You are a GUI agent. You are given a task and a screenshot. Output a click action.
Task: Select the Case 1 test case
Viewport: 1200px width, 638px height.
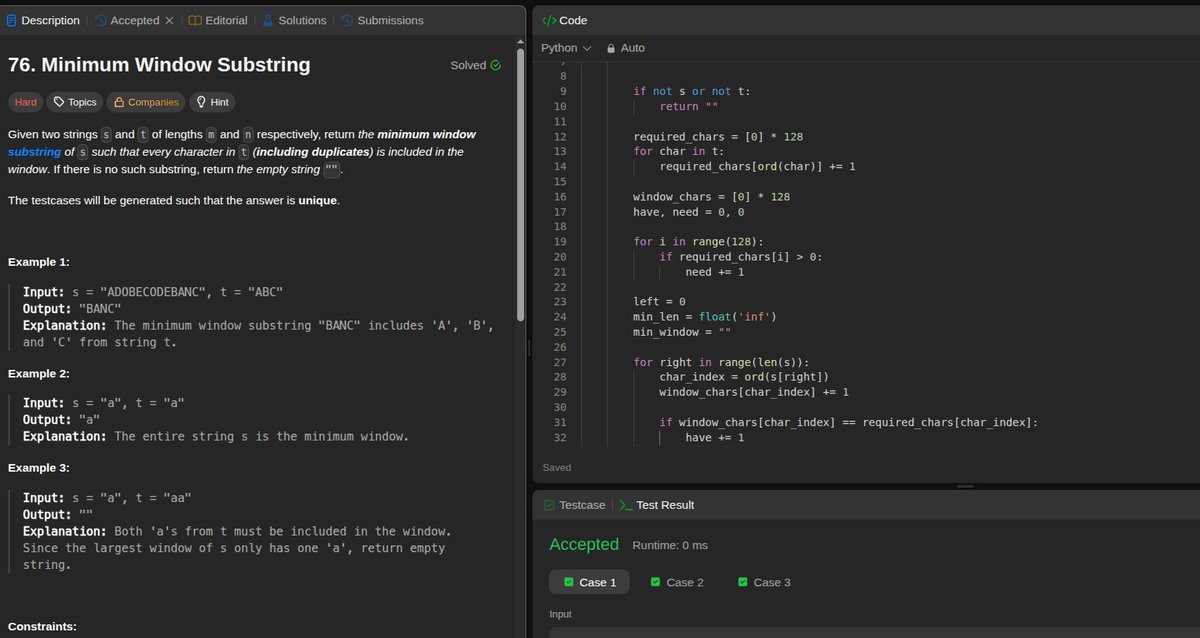(590, 582)
